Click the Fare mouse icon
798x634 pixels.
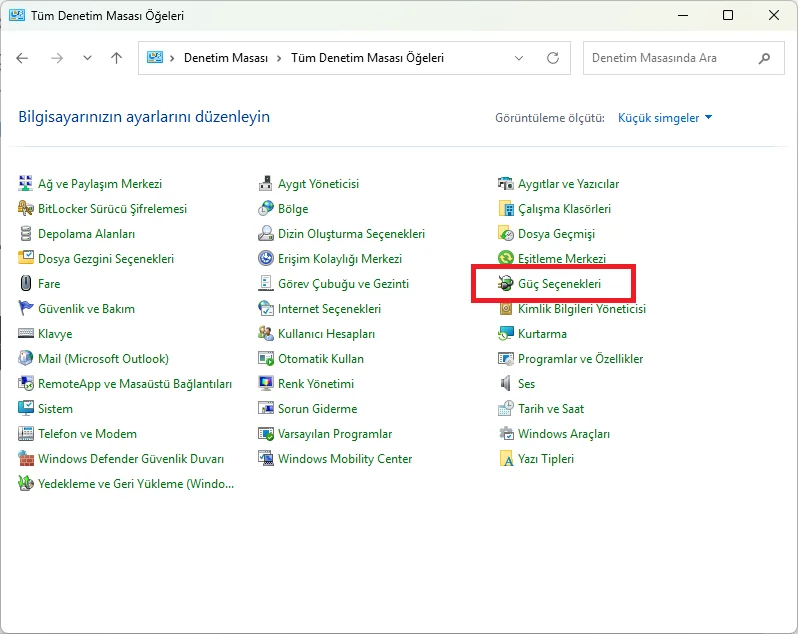click(x=25, y=283)
